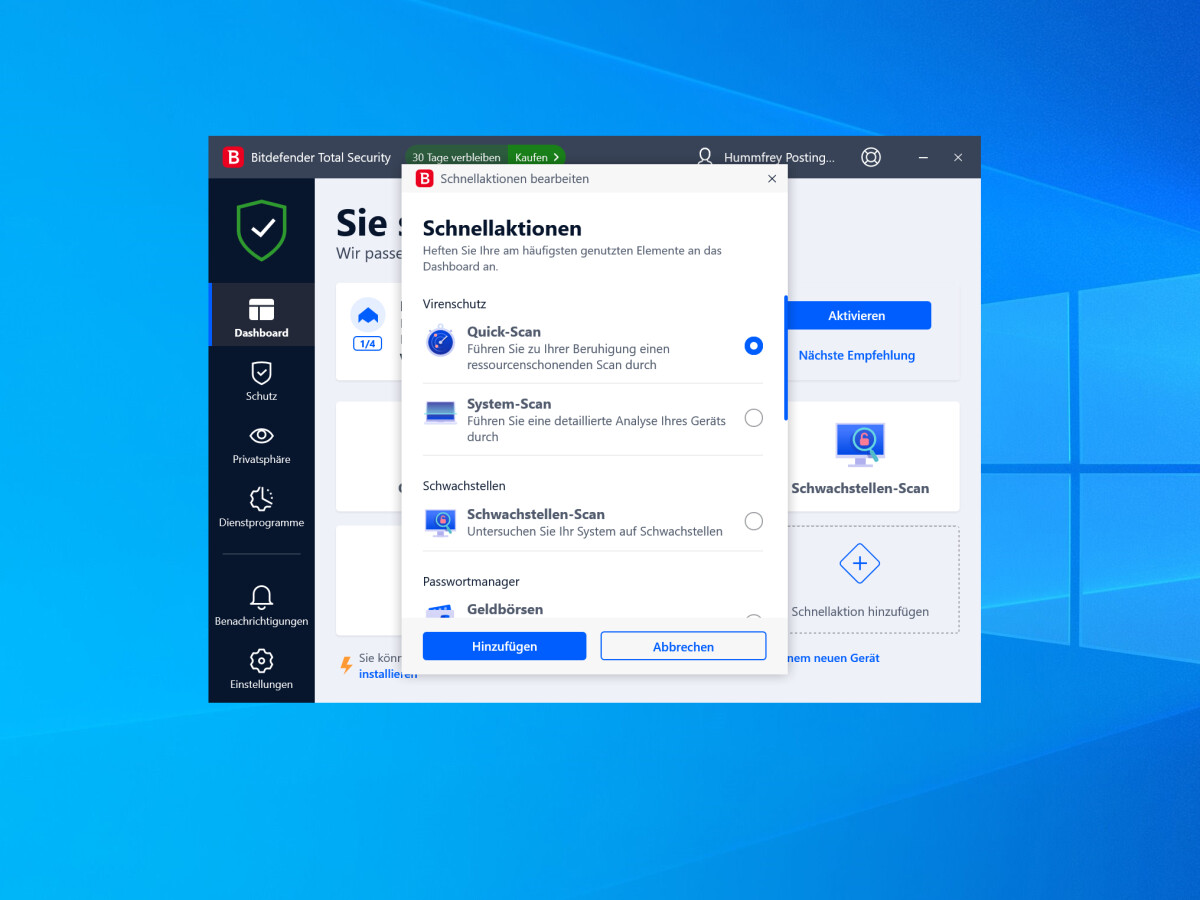The width and height of the screenshot is (1200, 900).
Task: Select the Schwachstellen-Scan radio button
Action: point(754,521)
